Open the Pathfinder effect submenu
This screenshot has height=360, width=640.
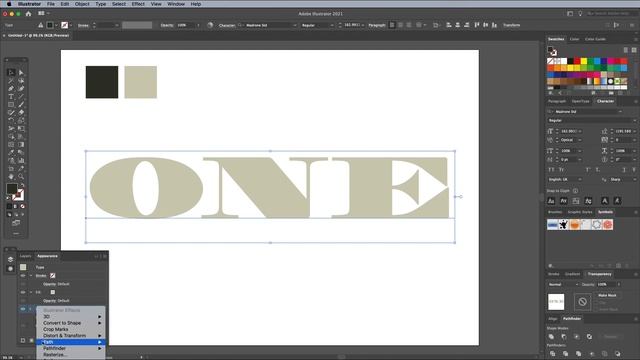[71, 349]
